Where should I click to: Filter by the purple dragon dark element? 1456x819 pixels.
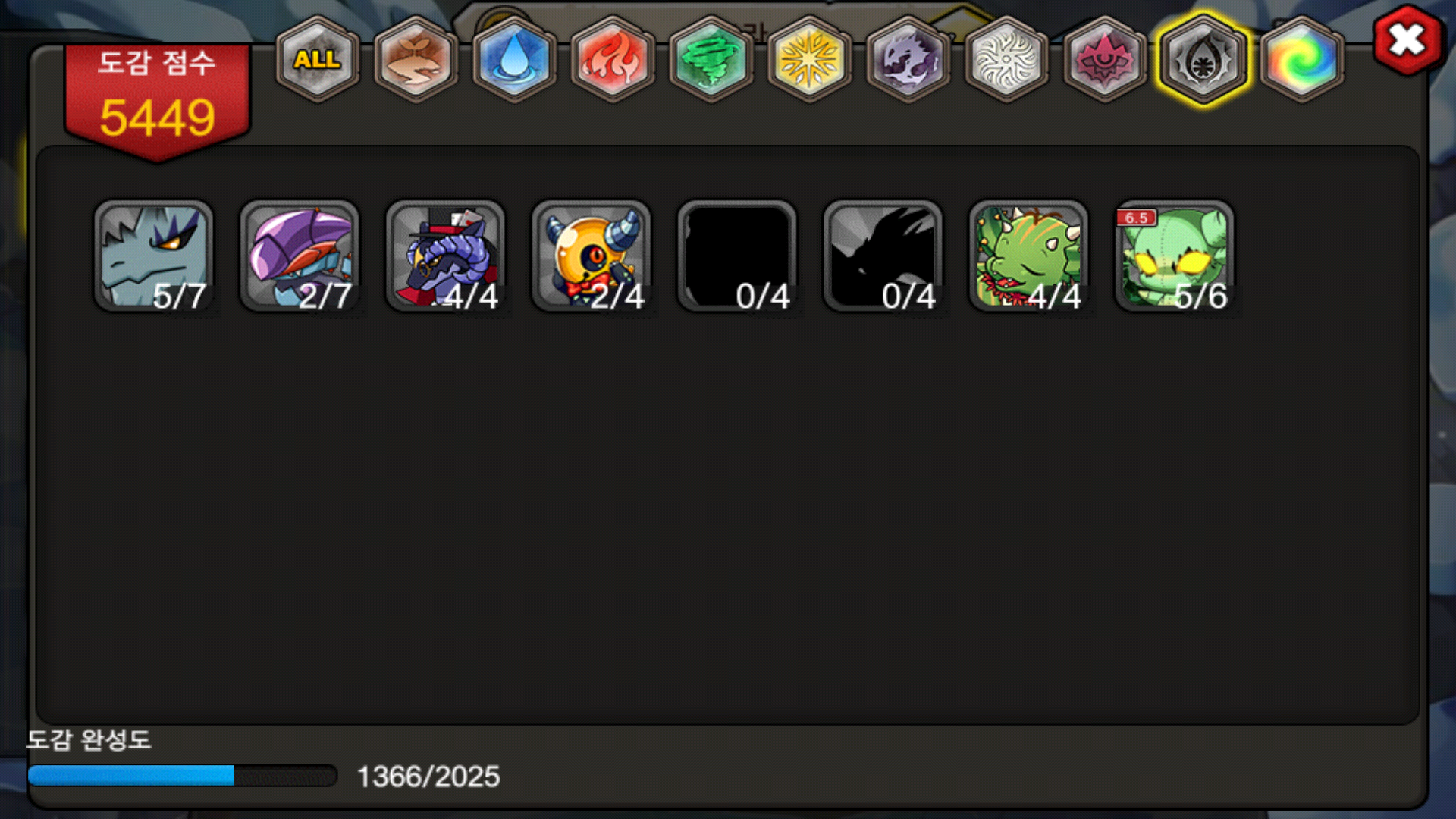pos(908,59)
